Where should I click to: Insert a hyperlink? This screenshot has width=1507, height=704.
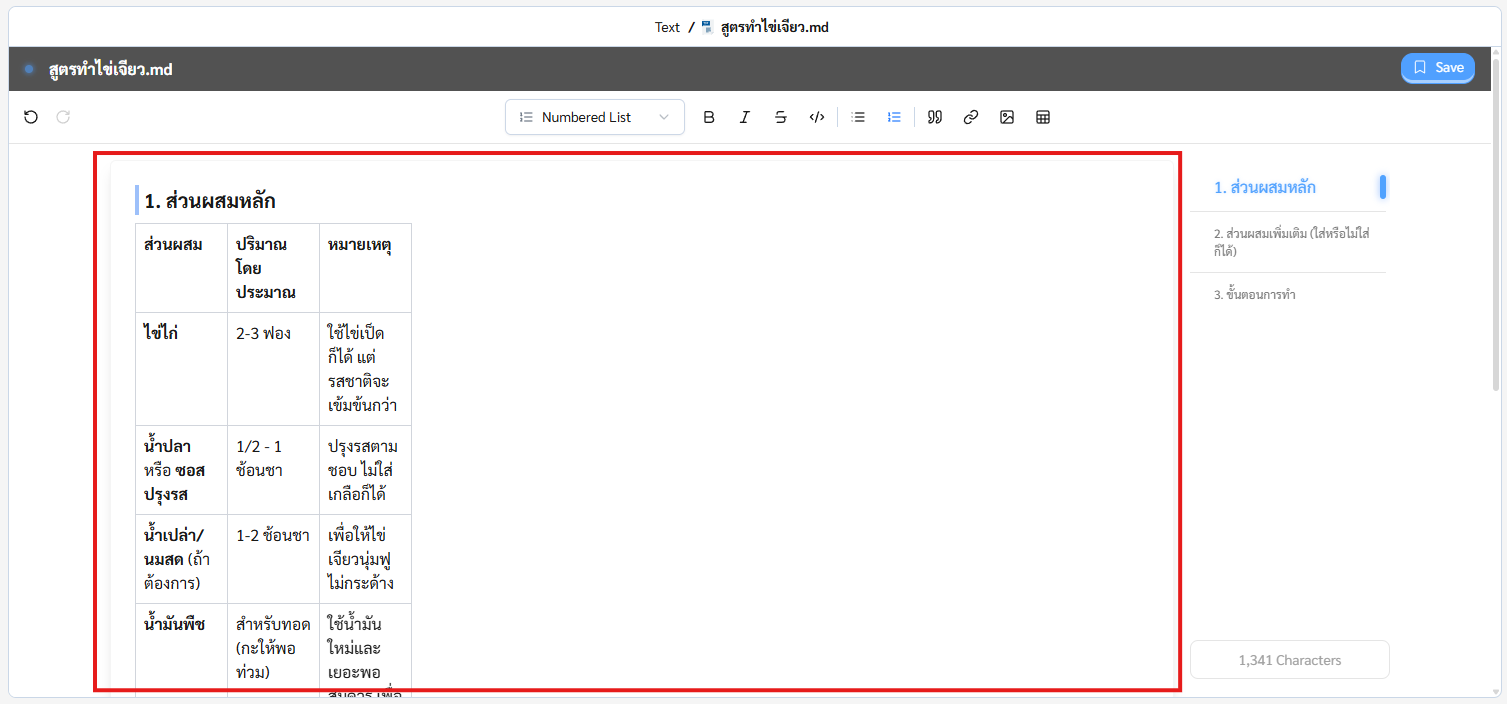point(971,117)
